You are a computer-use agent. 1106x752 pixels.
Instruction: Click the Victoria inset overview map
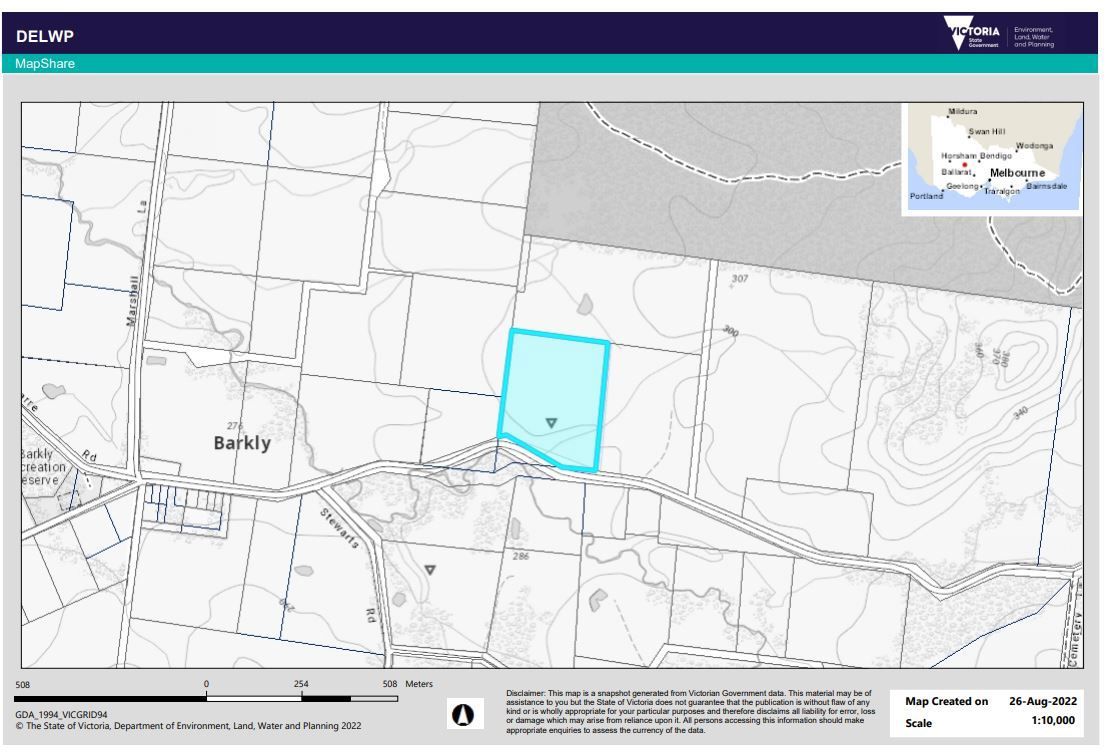[x=992, y=156]
